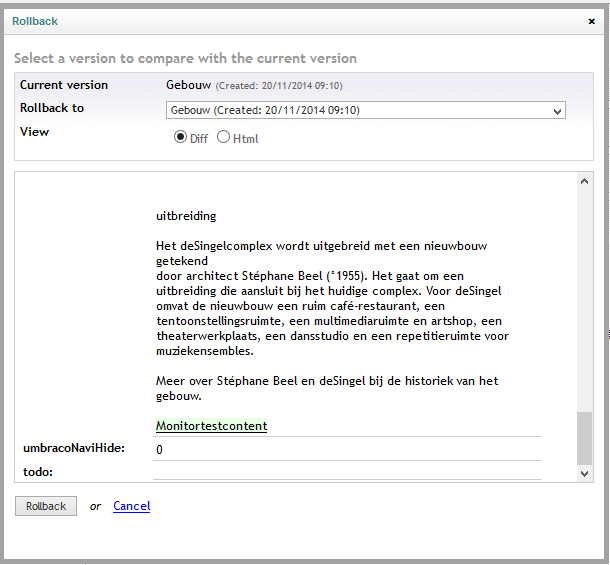
Task: Click the umbracoNaviHide value 0
Action: click(x=159, y=449)
